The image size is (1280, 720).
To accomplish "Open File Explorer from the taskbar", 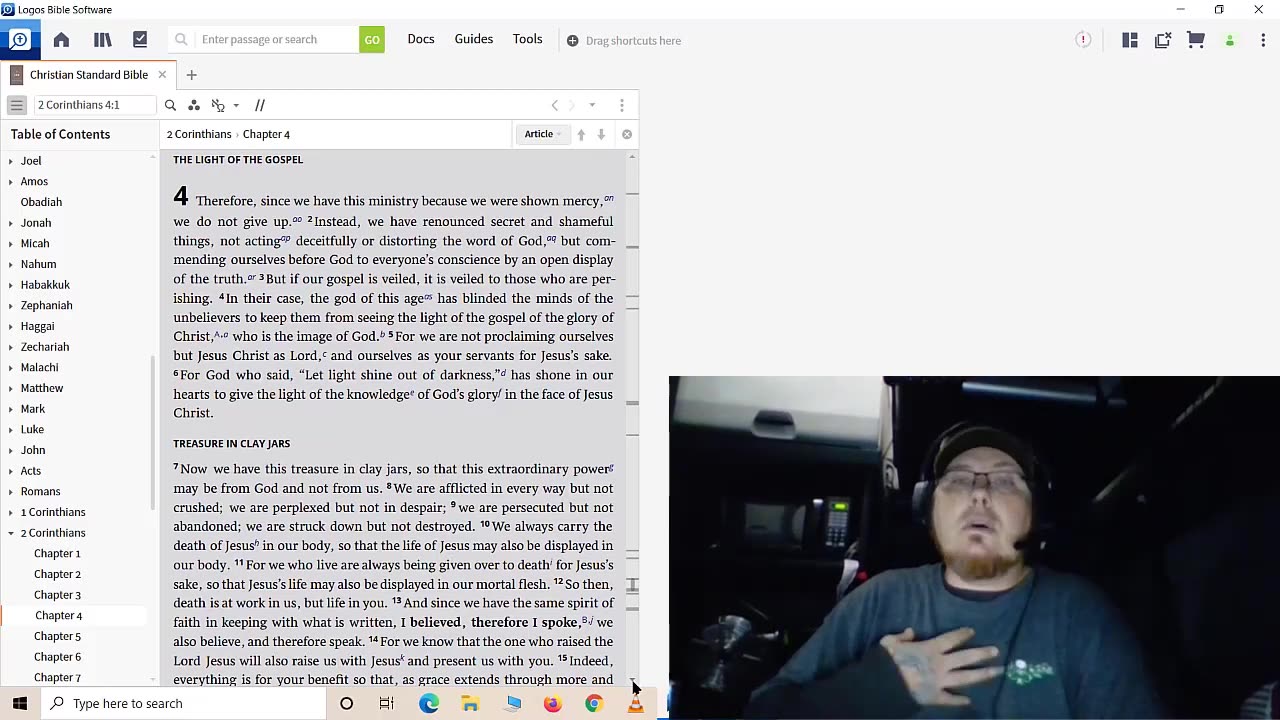I will click(470, 704).
